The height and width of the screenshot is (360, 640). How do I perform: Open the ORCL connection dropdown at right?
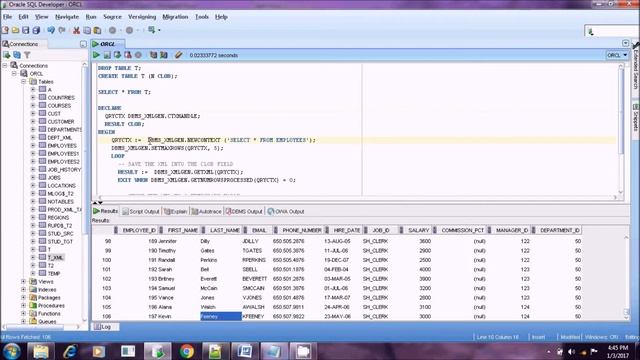[617, 55]
